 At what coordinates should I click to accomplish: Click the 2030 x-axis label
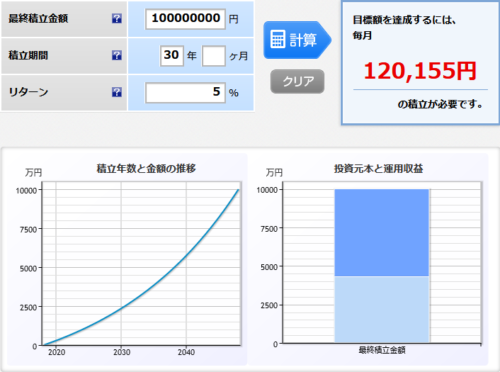pyautogui.click(x=122, y=352)
